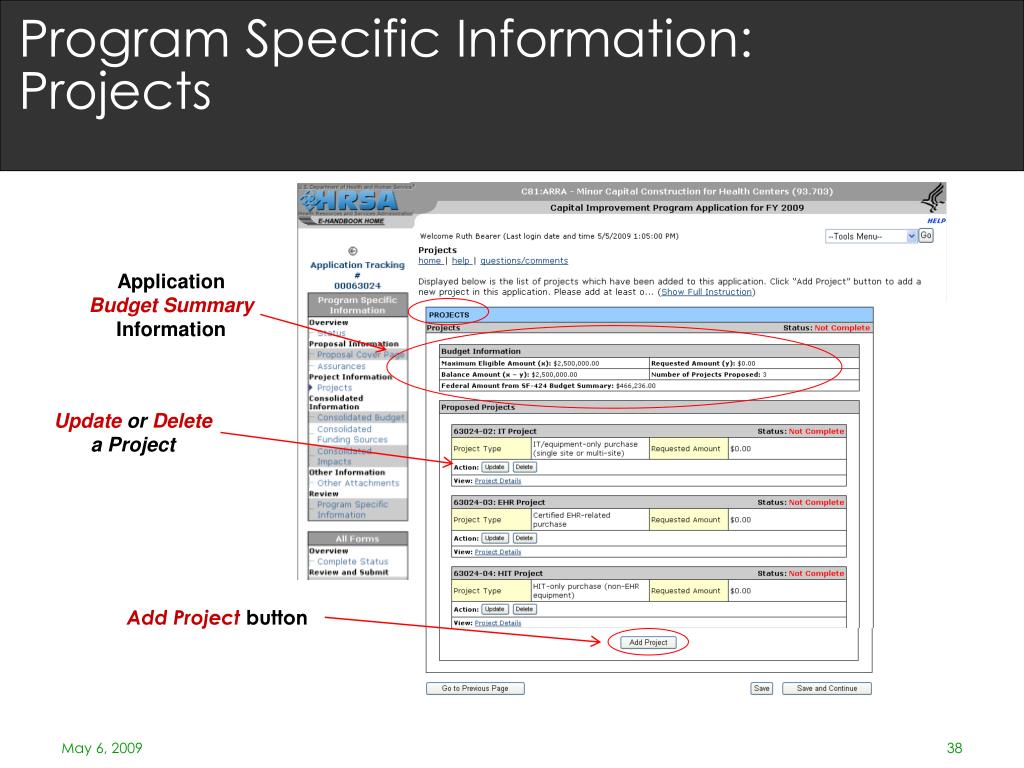Open Program Specific Information under Review
1024x768 pixels.
[353, 509]
